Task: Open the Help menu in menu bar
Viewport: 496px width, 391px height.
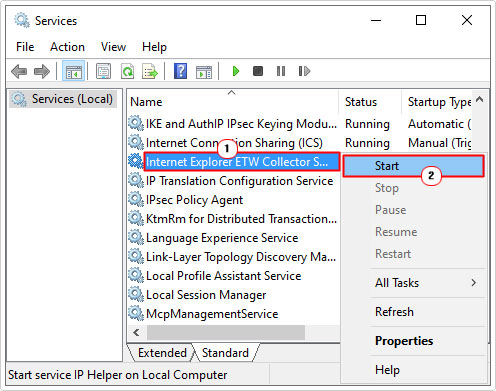Action: 154,47
